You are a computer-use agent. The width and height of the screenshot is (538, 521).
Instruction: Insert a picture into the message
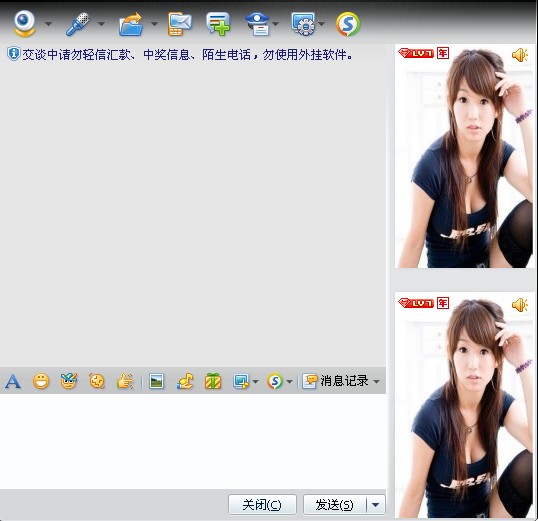pyautogui.click(x=157, y=381)
